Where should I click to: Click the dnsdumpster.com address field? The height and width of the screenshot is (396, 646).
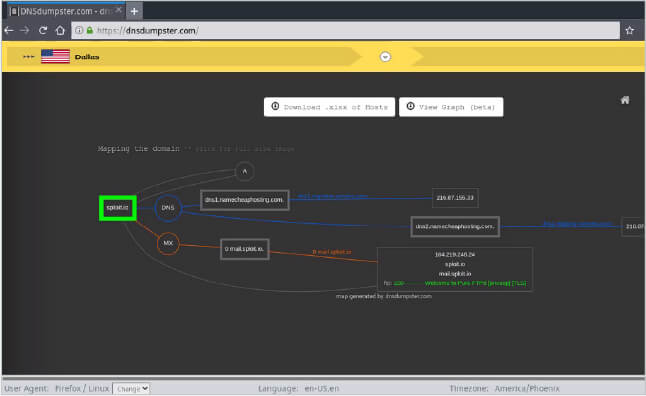pos(345,30)
